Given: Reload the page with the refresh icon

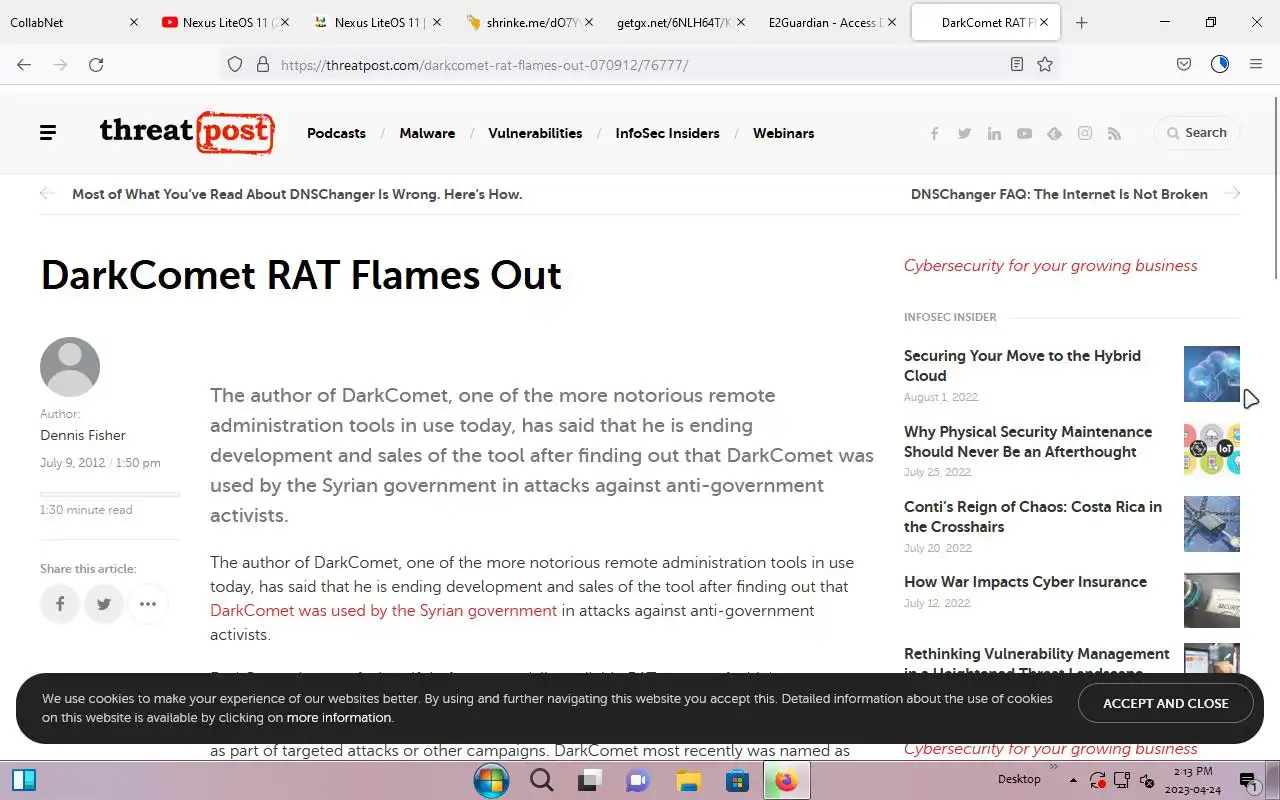Looking at the screenshot, I should [x=96, y=64].
